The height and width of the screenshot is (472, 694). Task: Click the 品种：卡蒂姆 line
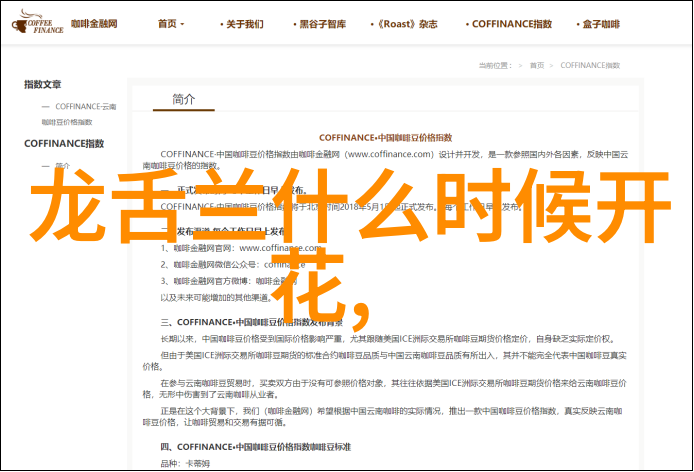[185, 464]
